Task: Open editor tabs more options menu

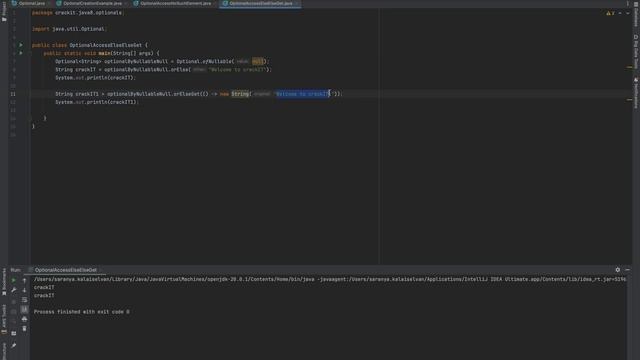Action: [628, 3]
